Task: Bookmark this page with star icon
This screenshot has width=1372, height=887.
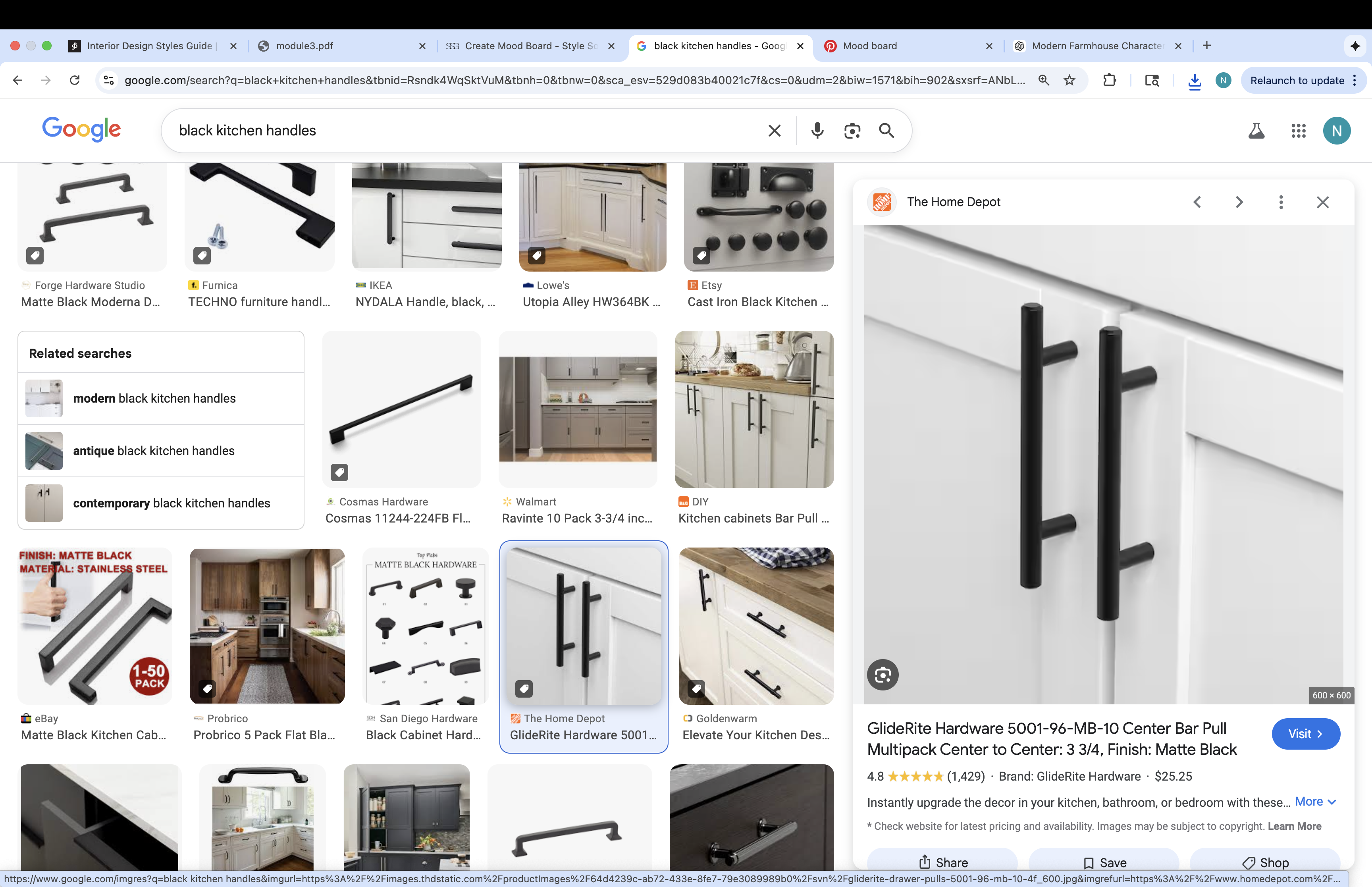Action: (x=1069, y=80)
